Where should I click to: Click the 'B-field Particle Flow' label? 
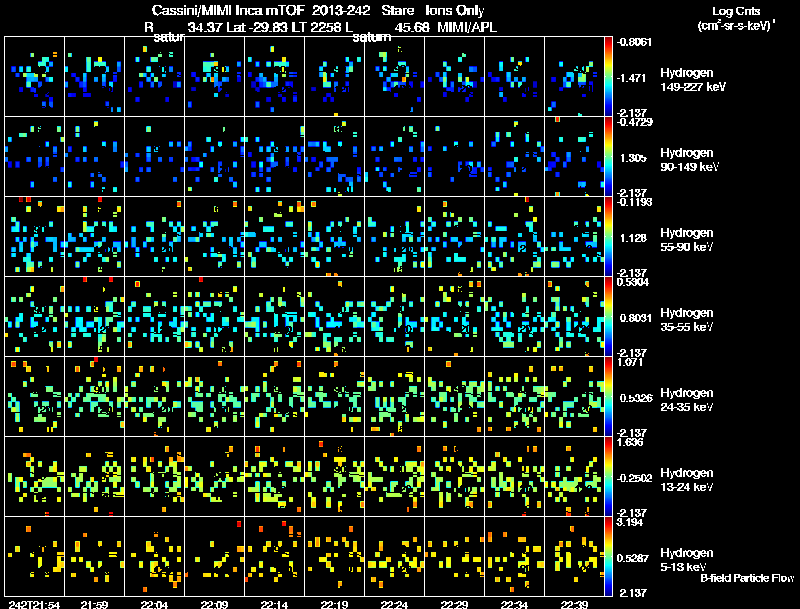pyautogui.click(x=747, y=578)
